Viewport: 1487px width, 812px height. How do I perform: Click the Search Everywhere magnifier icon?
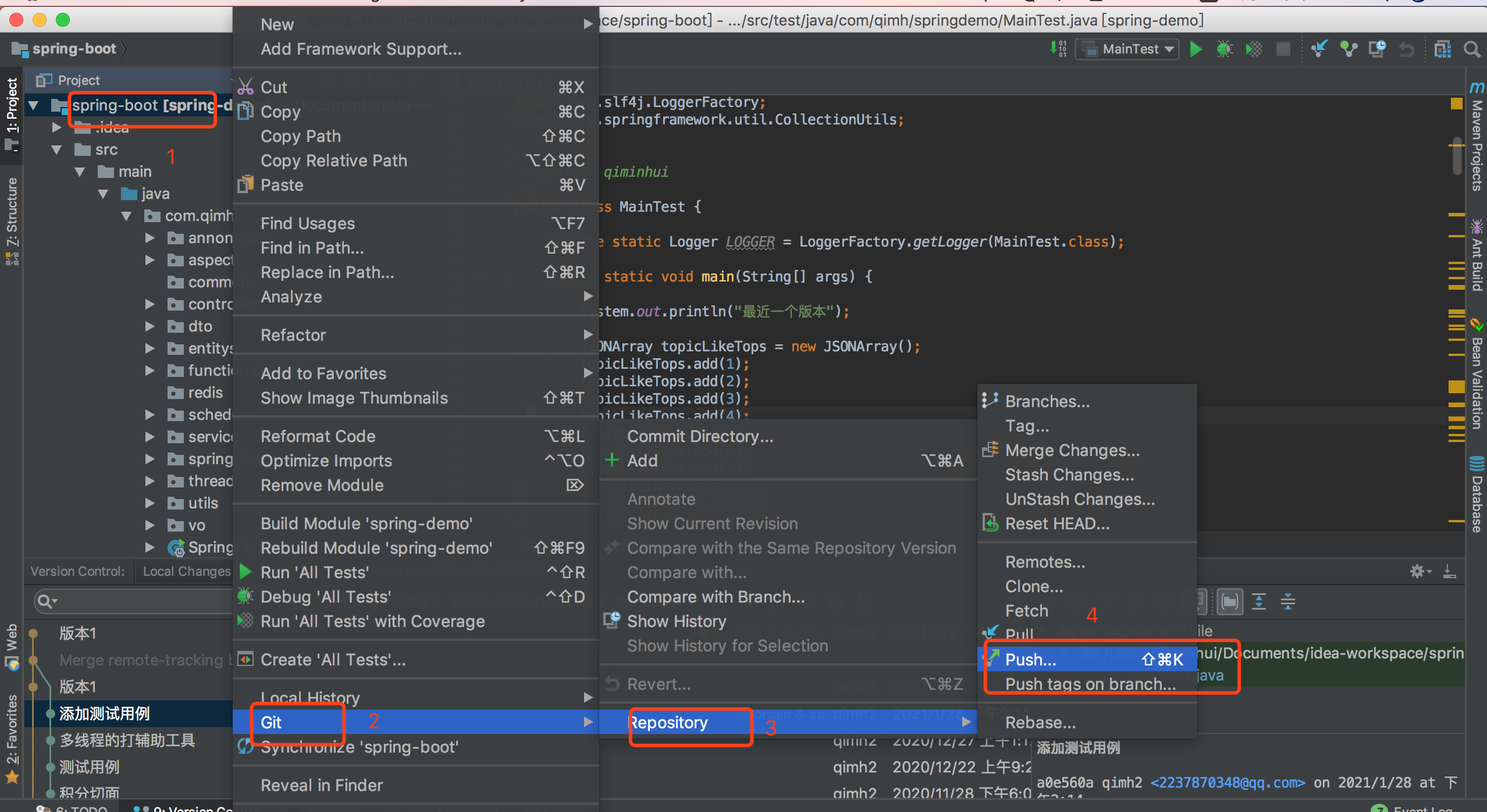[x=1472, y=49]
